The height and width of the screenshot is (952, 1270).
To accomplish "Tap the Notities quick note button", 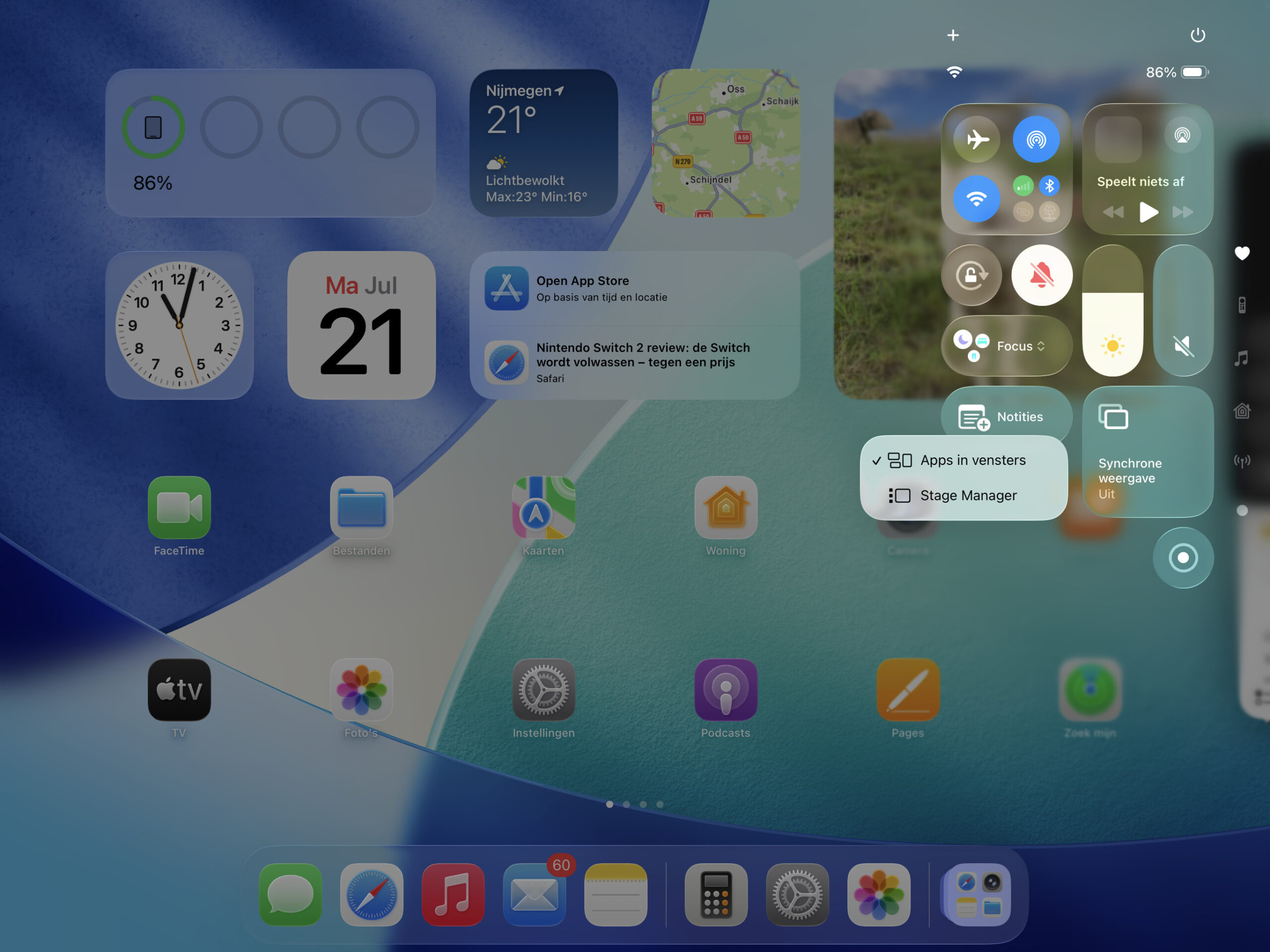I will tap(1005, 416).
